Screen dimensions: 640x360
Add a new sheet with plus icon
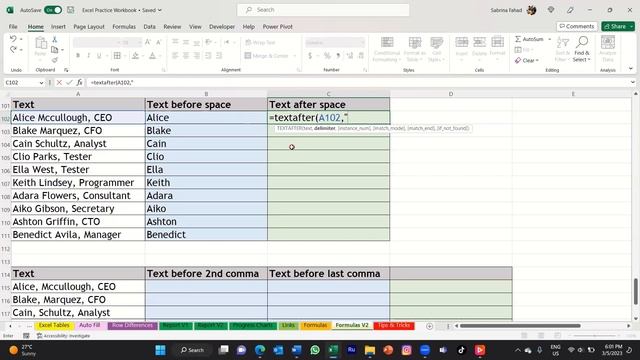point(429,326)
